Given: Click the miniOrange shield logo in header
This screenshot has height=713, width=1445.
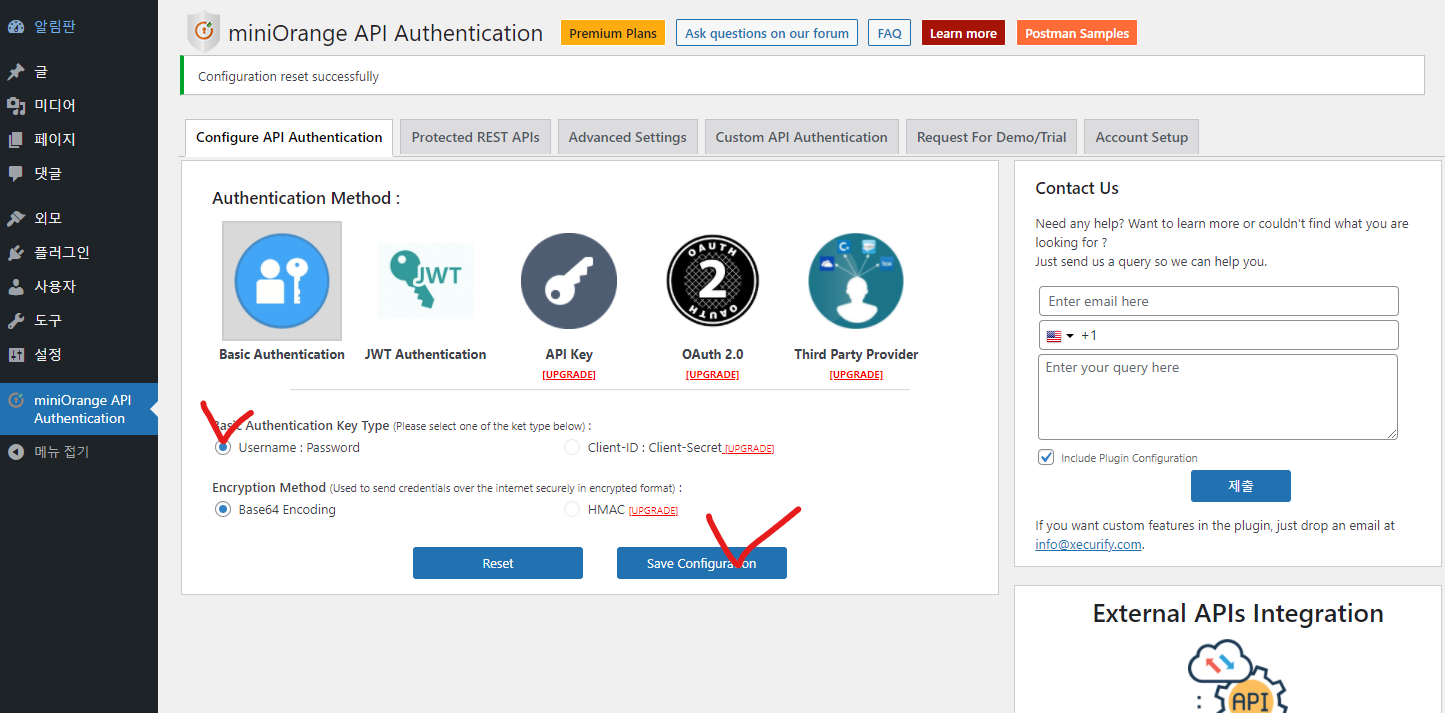Looking at the screenshot, I should point(203,32).
